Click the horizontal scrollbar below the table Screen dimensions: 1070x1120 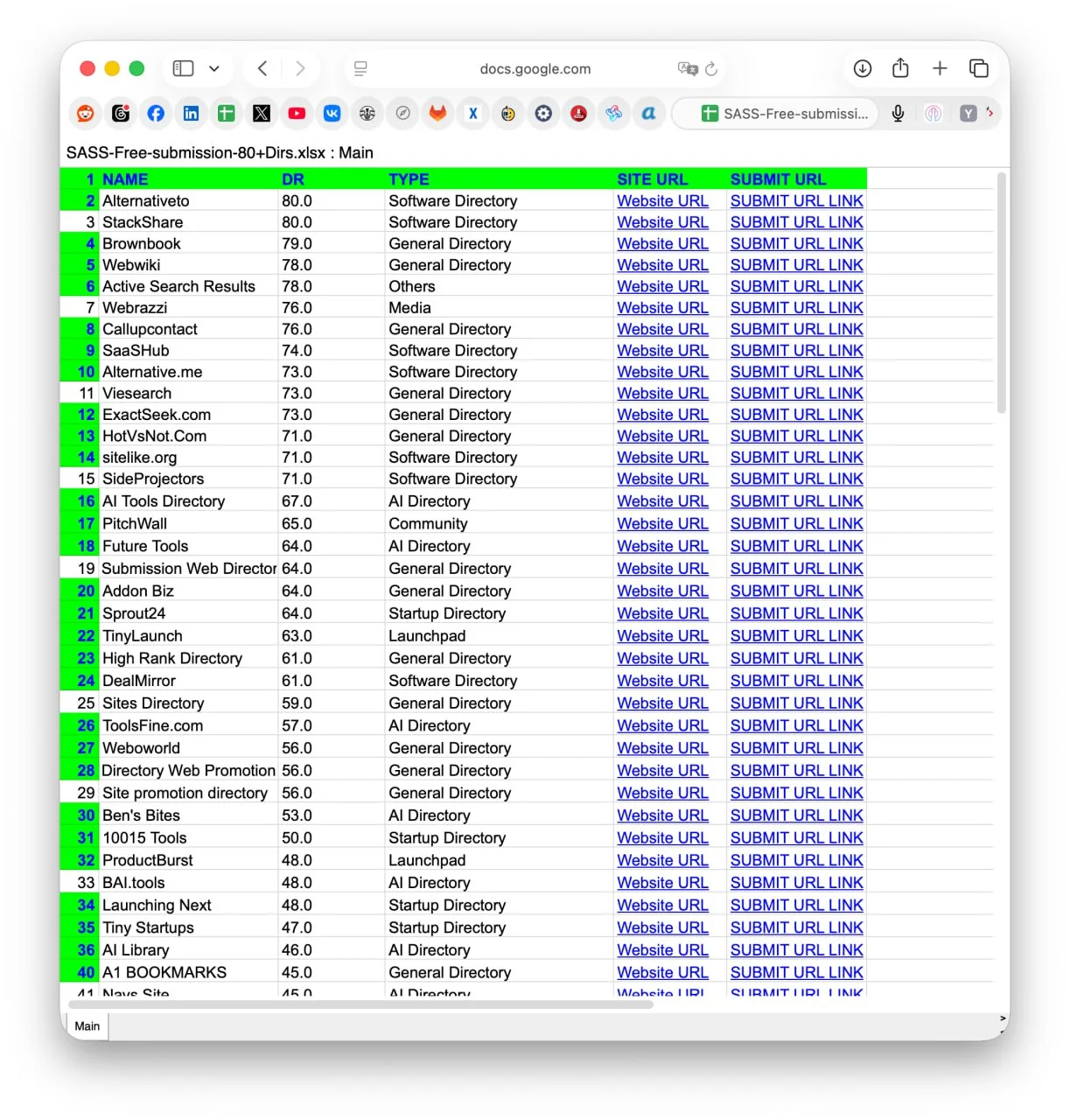(359, 1004)
